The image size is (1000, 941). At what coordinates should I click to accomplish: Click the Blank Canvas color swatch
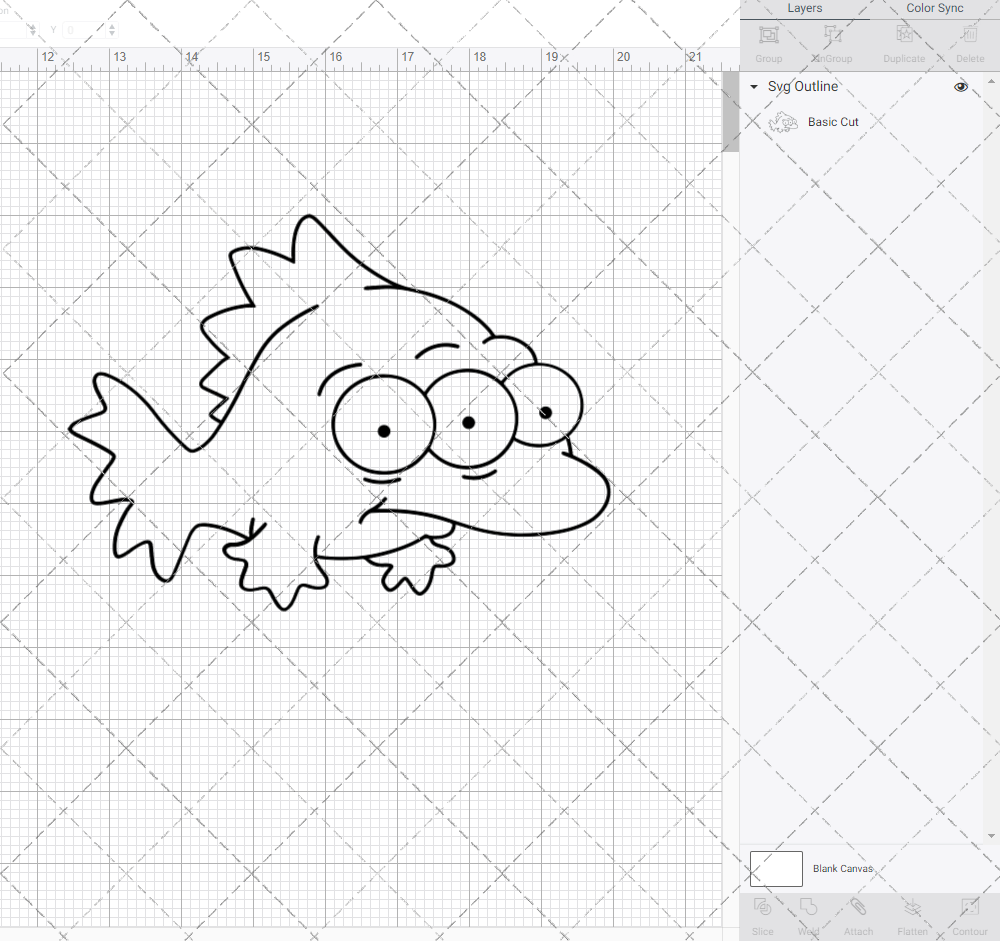776,868
